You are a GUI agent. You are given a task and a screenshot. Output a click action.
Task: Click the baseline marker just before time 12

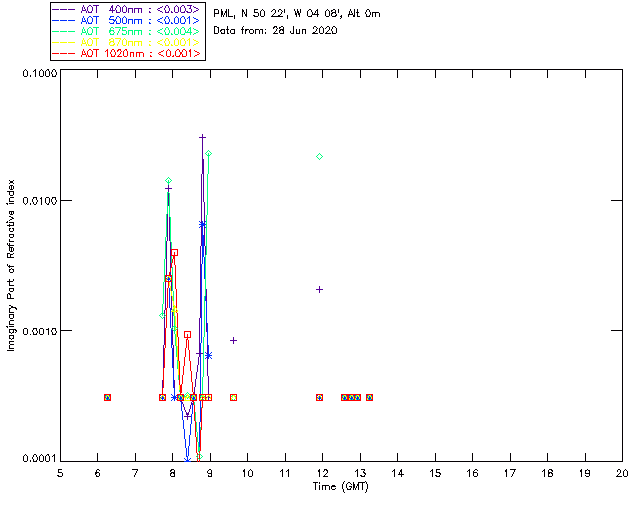320,397
